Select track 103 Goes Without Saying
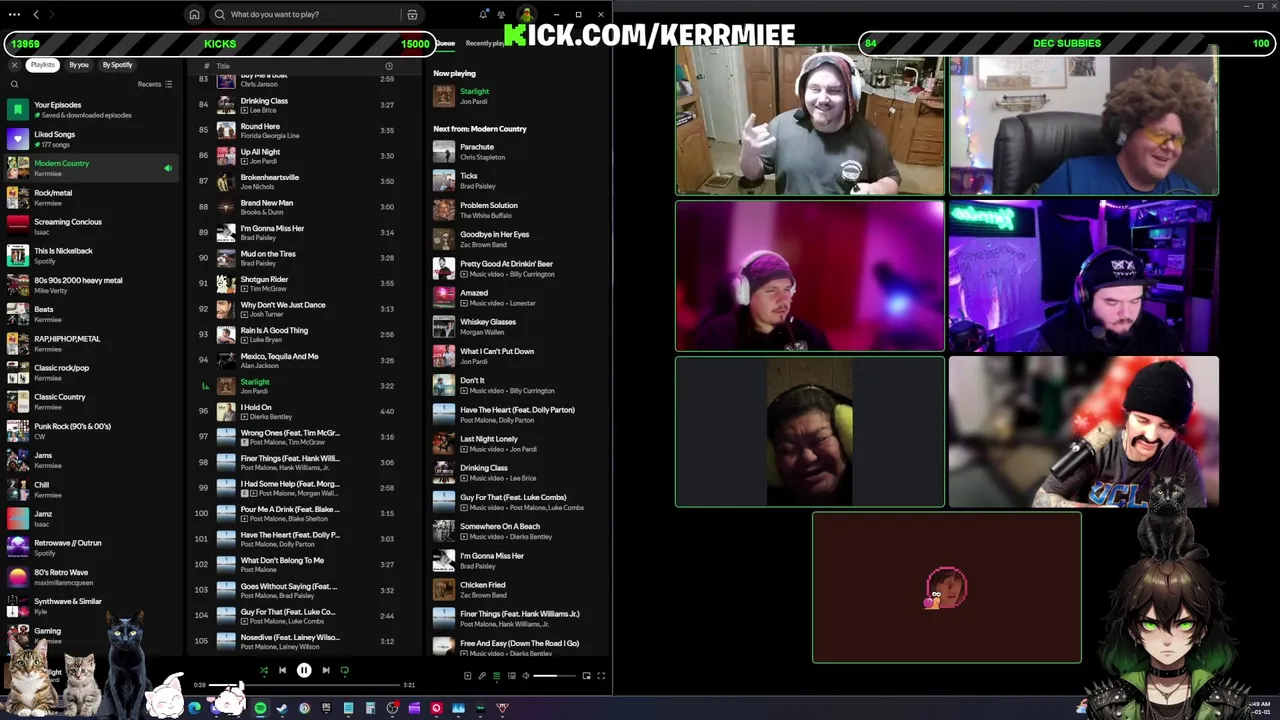Screen dimensions: 1280x720 (x=305, y=591)
